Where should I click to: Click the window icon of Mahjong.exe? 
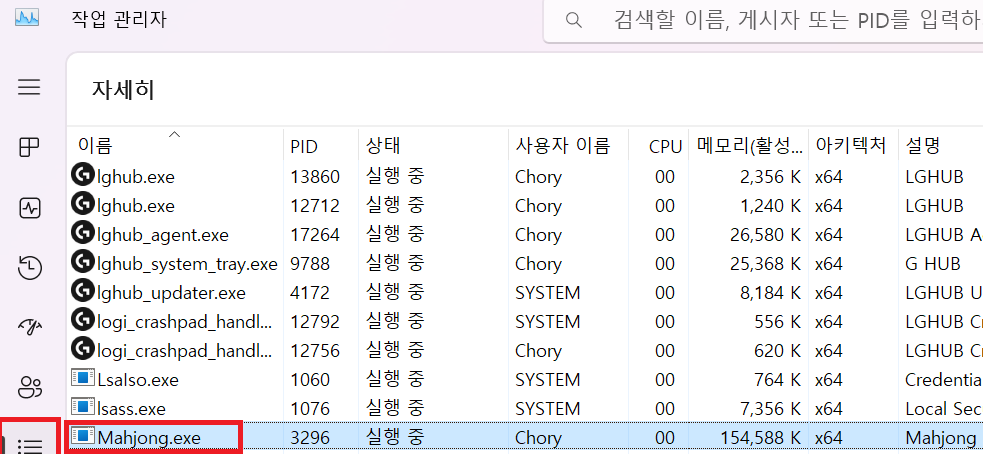pyautogui.click(x=83, y=436)
